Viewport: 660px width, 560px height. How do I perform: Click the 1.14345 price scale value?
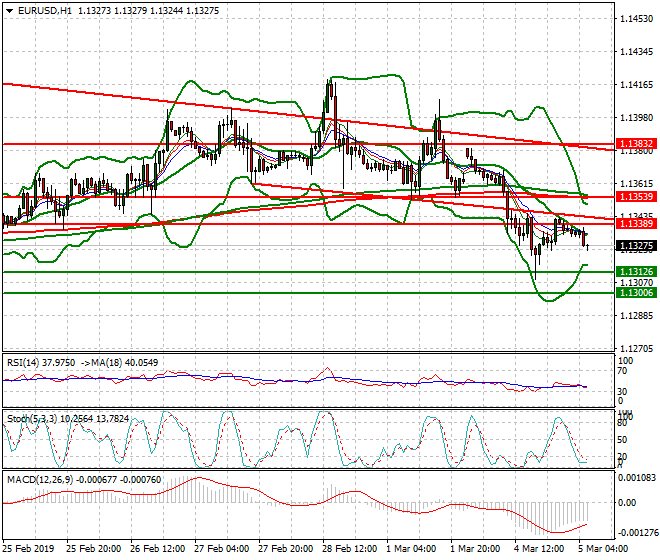(636, 52)
